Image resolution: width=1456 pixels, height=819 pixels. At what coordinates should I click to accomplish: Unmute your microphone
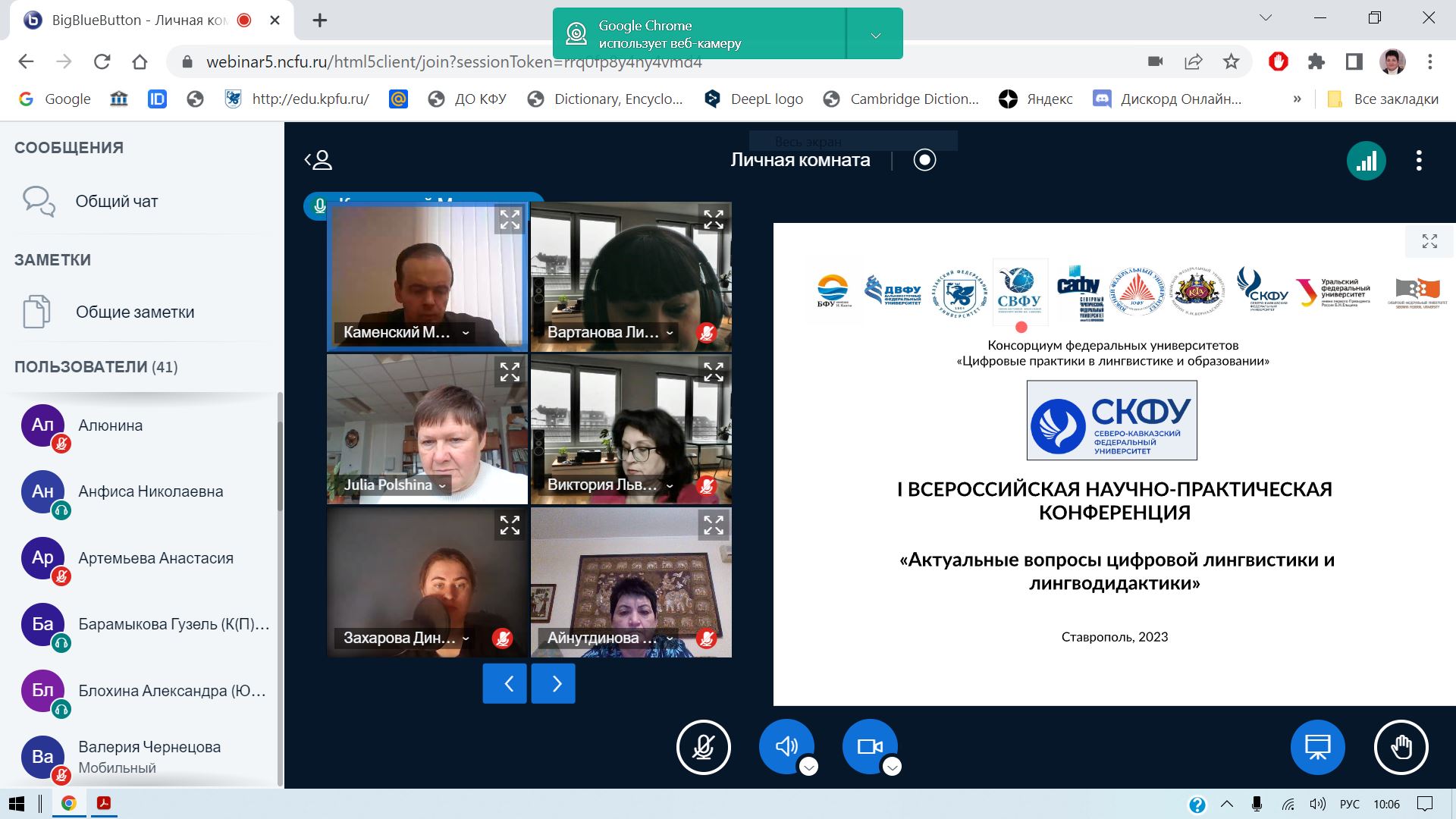[703, 747]
